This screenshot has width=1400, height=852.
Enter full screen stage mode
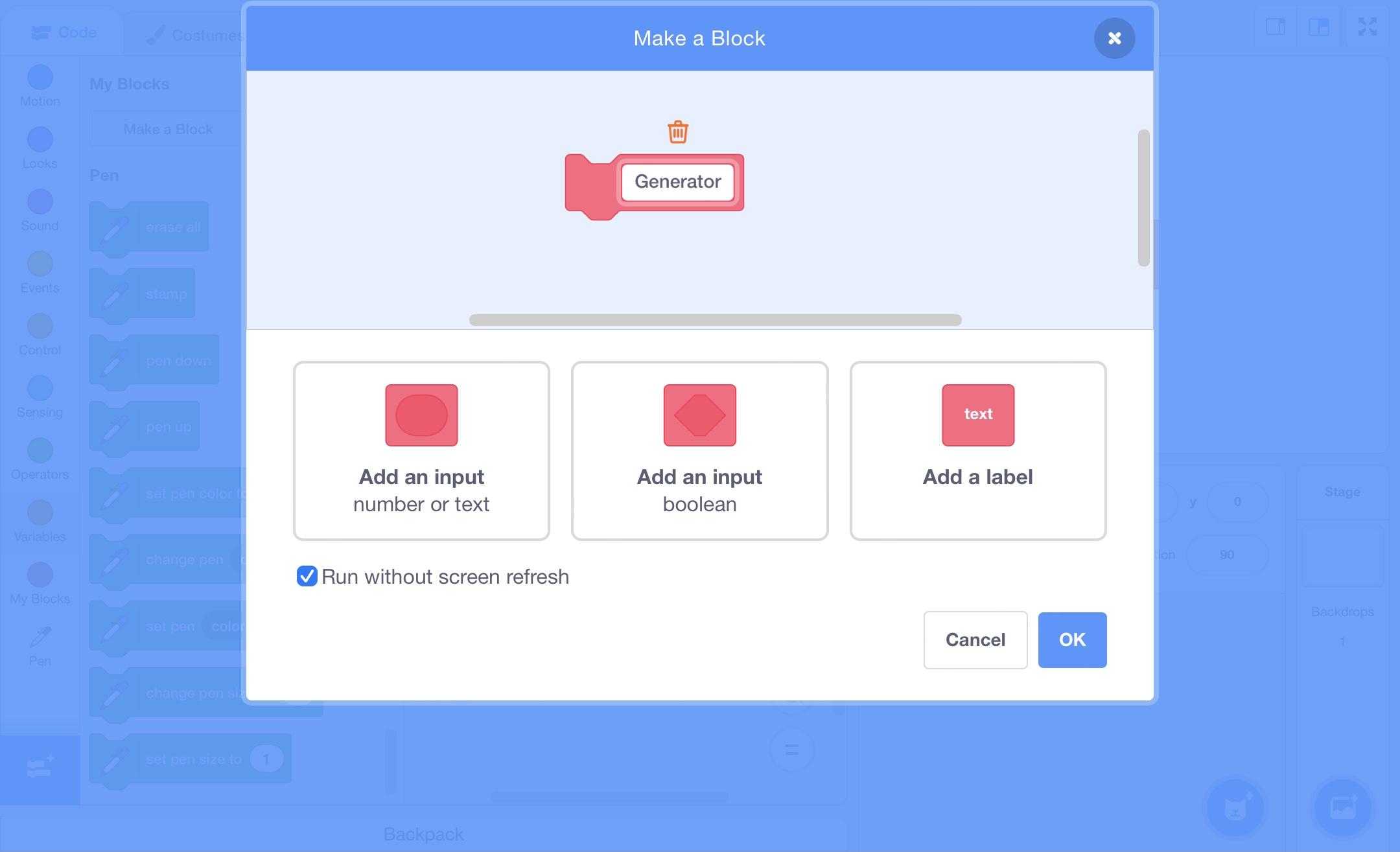1368,27
